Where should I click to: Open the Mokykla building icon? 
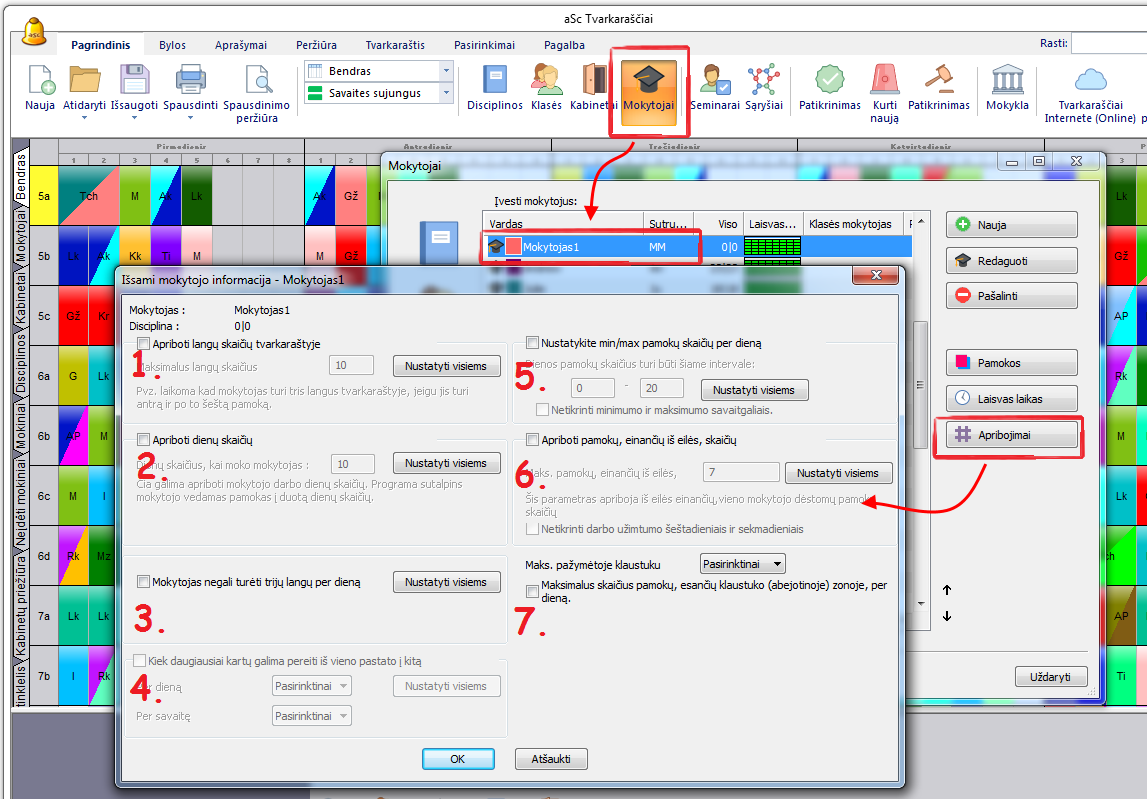[1007, 81]
